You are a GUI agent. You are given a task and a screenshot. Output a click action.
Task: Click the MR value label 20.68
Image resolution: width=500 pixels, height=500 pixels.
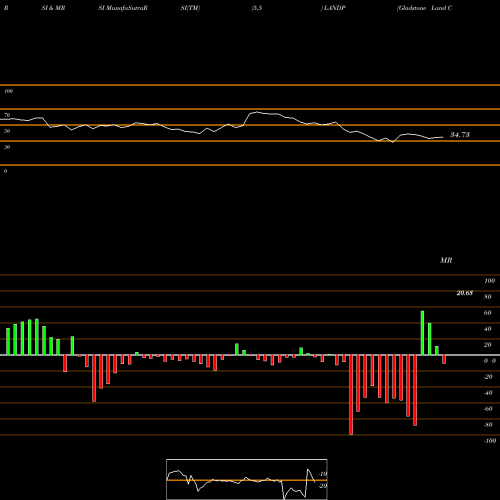464,293
